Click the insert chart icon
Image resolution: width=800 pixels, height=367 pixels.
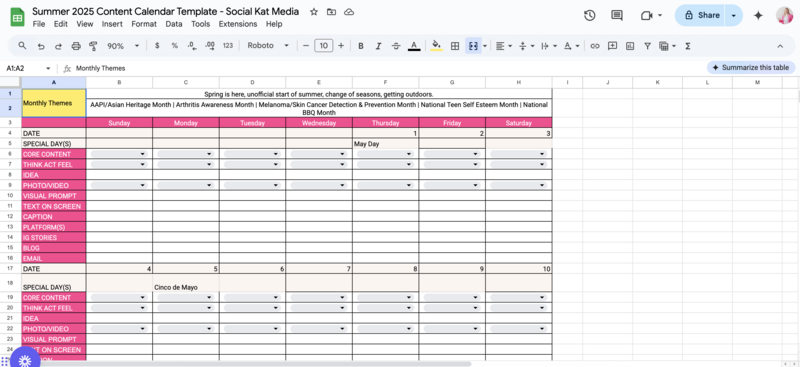[x=630, y=46]
